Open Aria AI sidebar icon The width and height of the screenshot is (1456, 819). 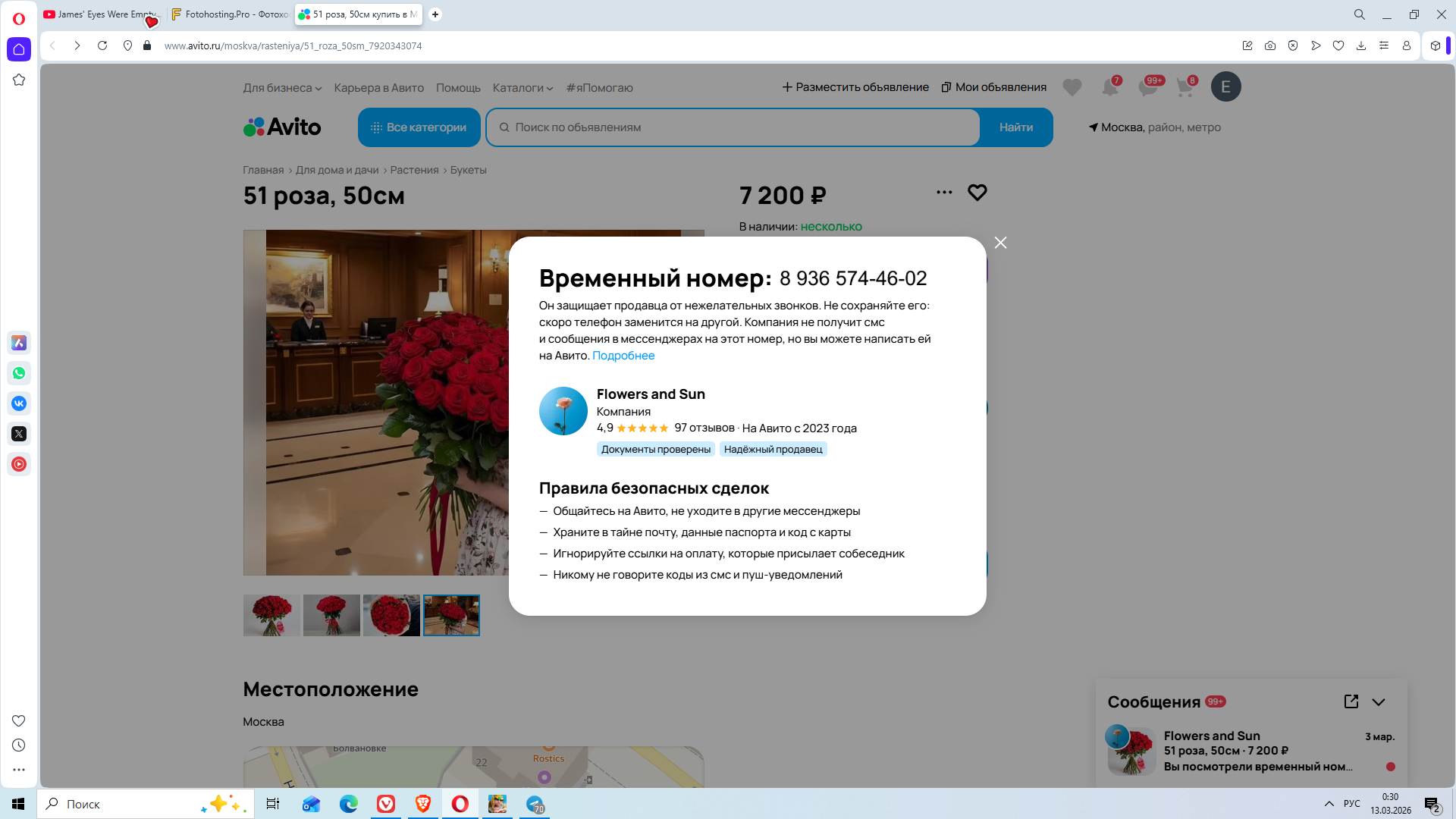tap(19, 343)
